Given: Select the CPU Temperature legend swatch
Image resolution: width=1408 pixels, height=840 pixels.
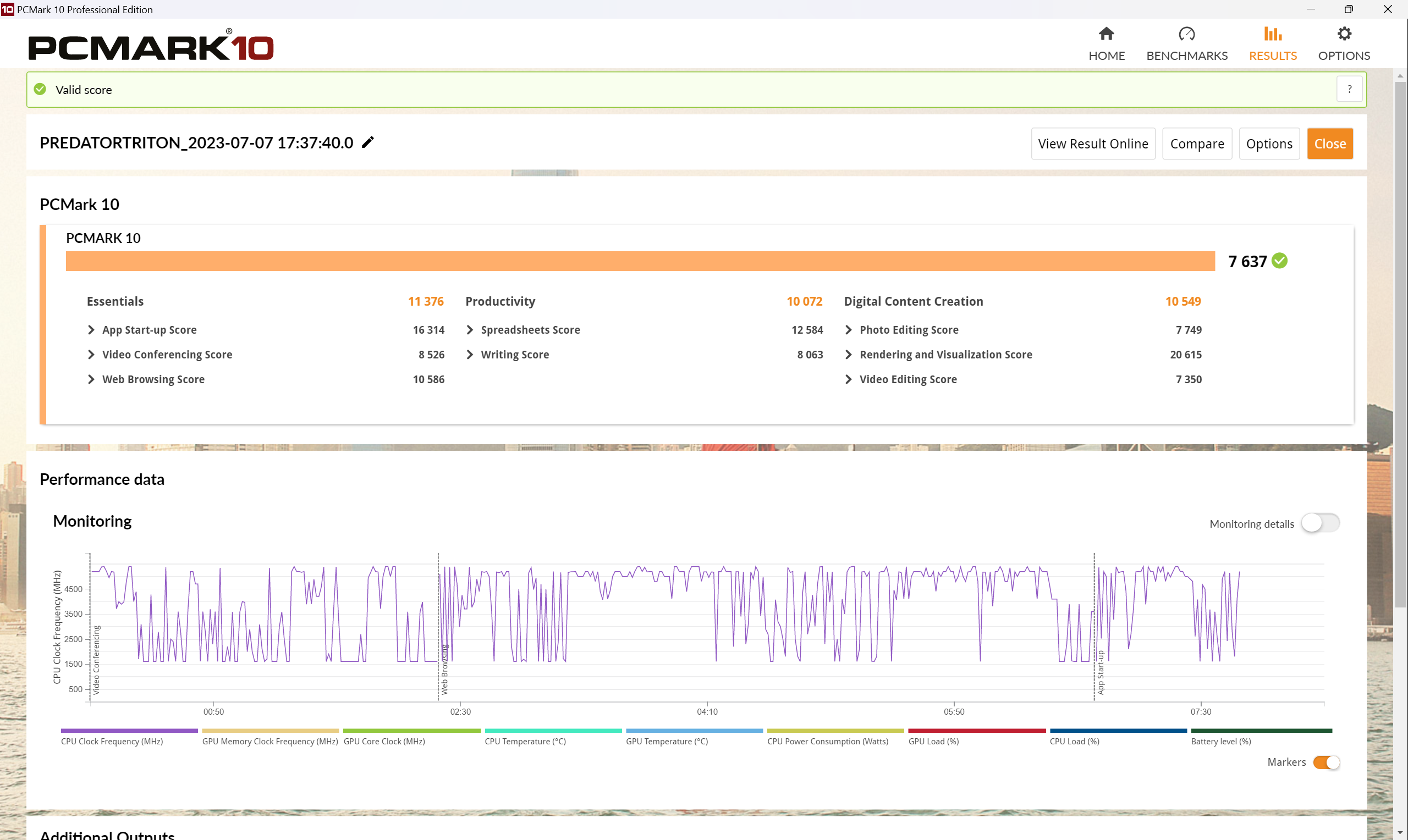Looking at the screenshot, I should (553, 731).
